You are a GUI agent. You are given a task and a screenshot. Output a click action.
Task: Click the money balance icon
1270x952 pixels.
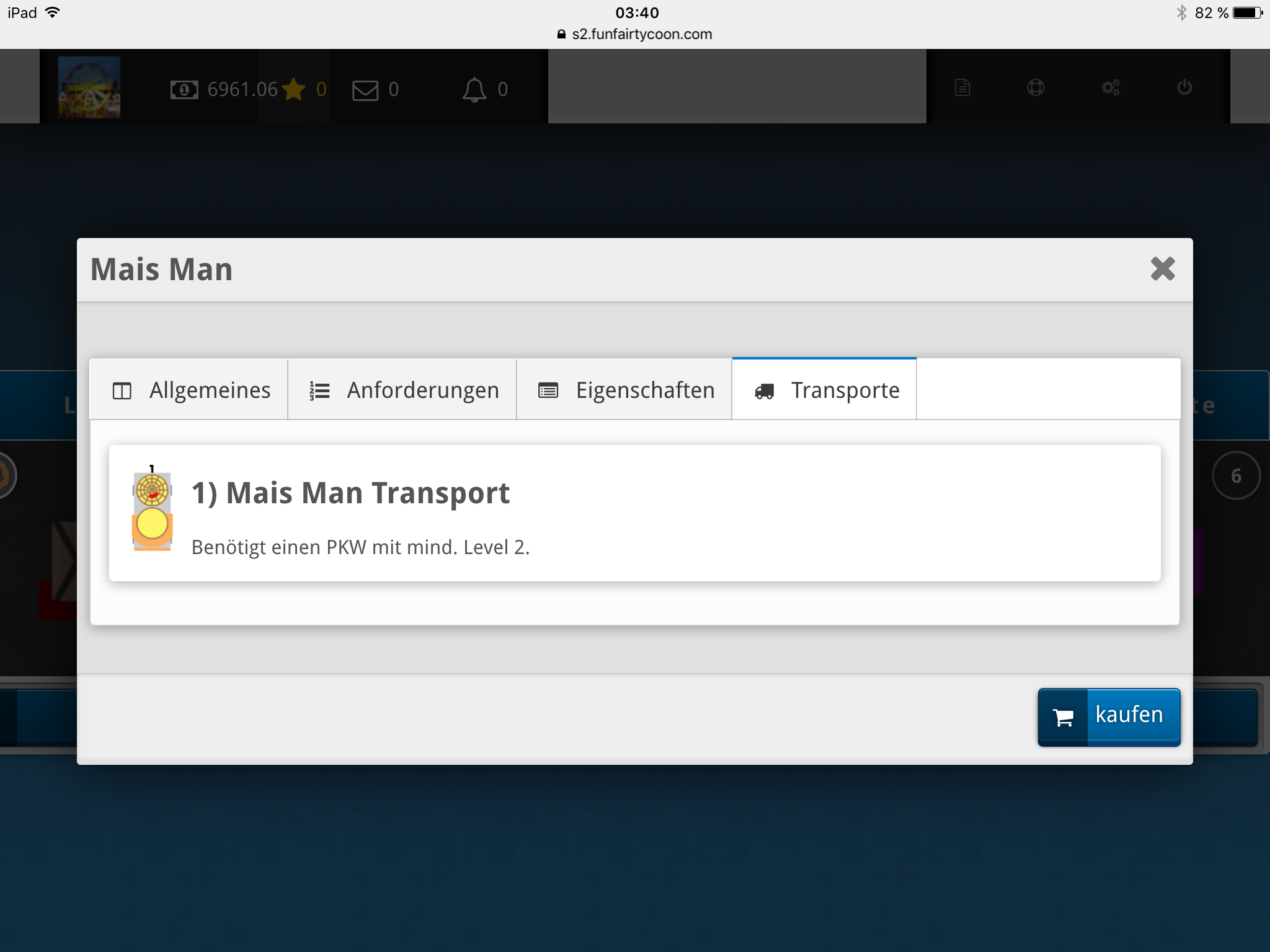[184, 90]
